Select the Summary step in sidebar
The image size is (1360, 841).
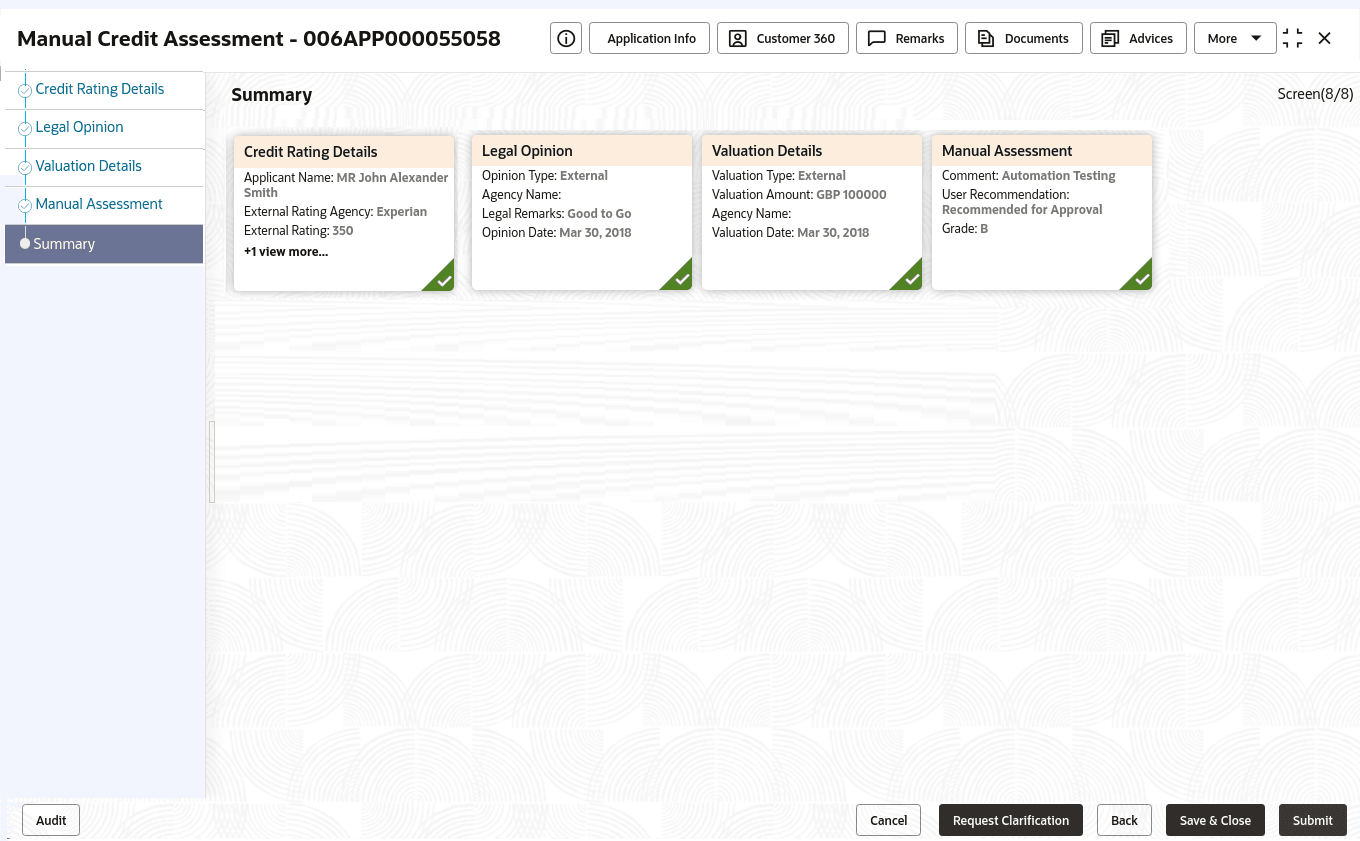coord(104,244)
